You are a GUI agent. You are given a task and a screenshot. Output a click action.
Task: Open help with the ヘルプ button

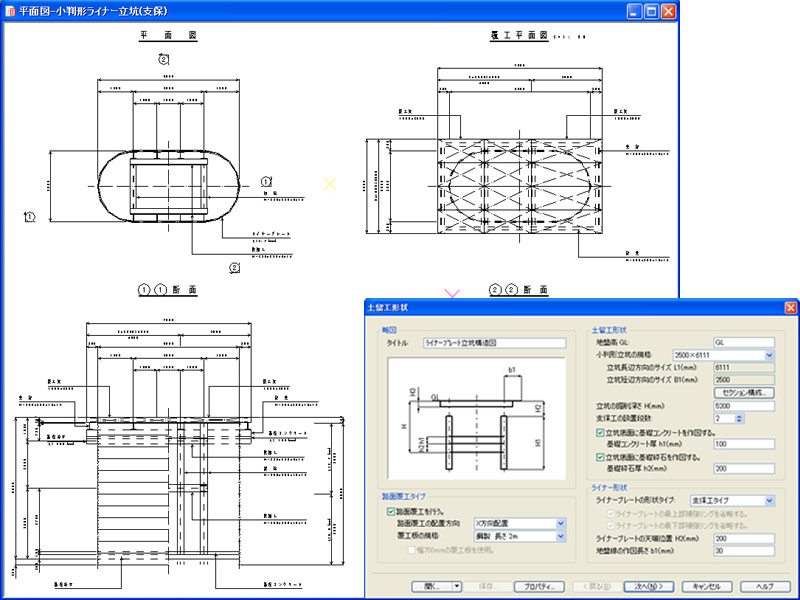point(765,587)
